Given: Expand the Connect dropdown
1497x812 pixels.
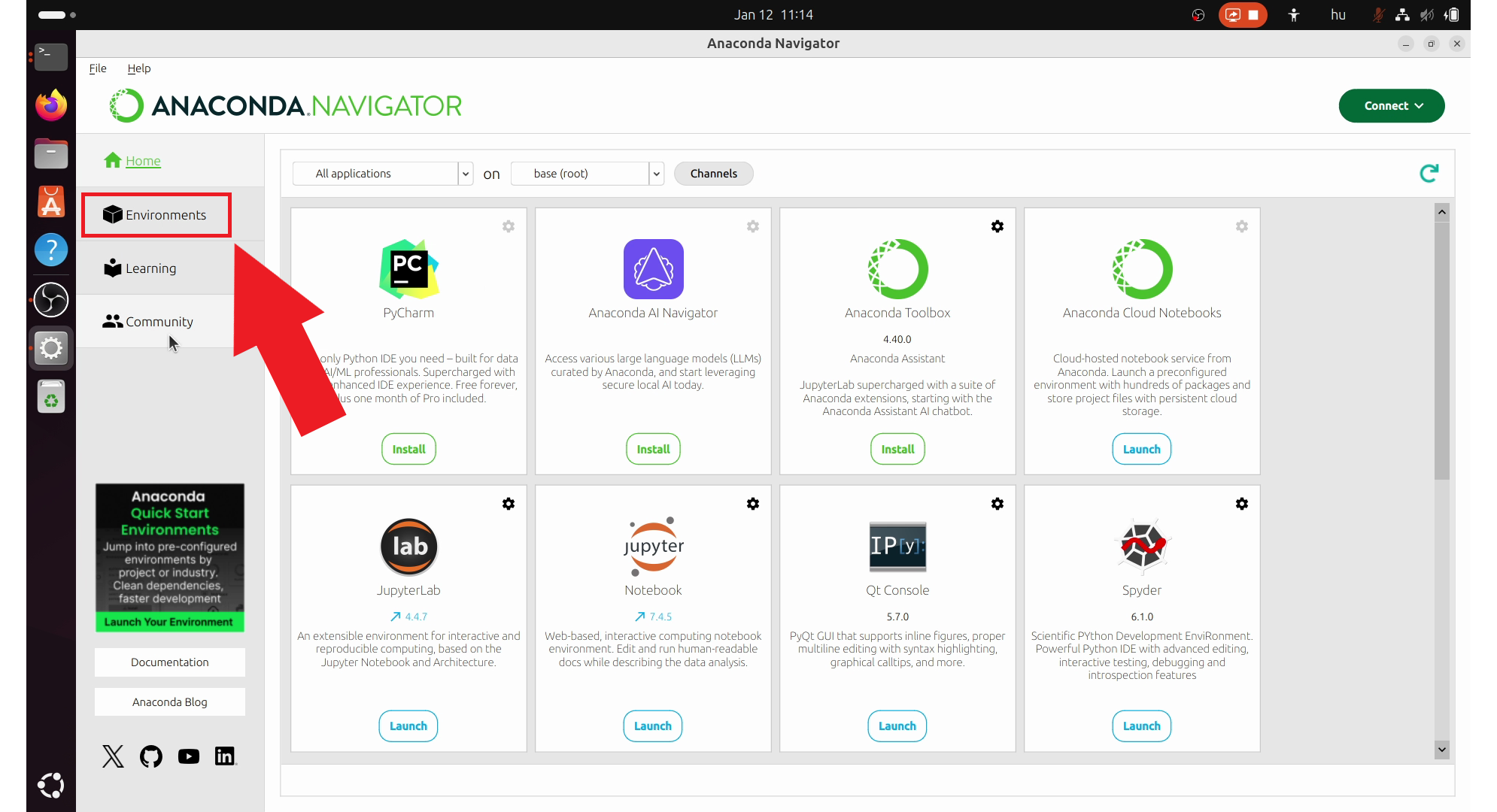Looking at the screenshot, I should (x=1391, y=105).
